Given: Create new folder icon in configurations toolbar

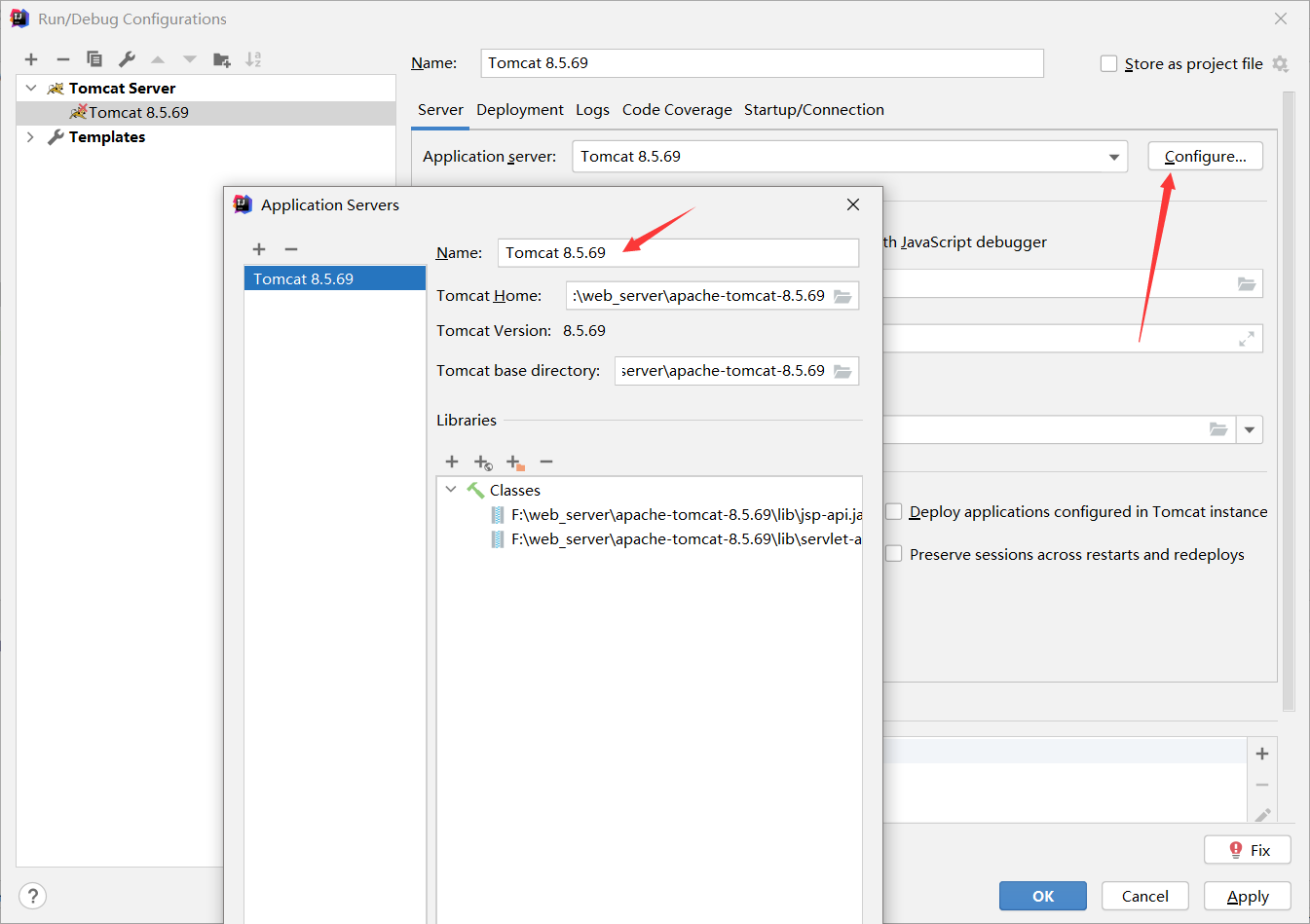Looking at the screenshot, I should [222, 59].
